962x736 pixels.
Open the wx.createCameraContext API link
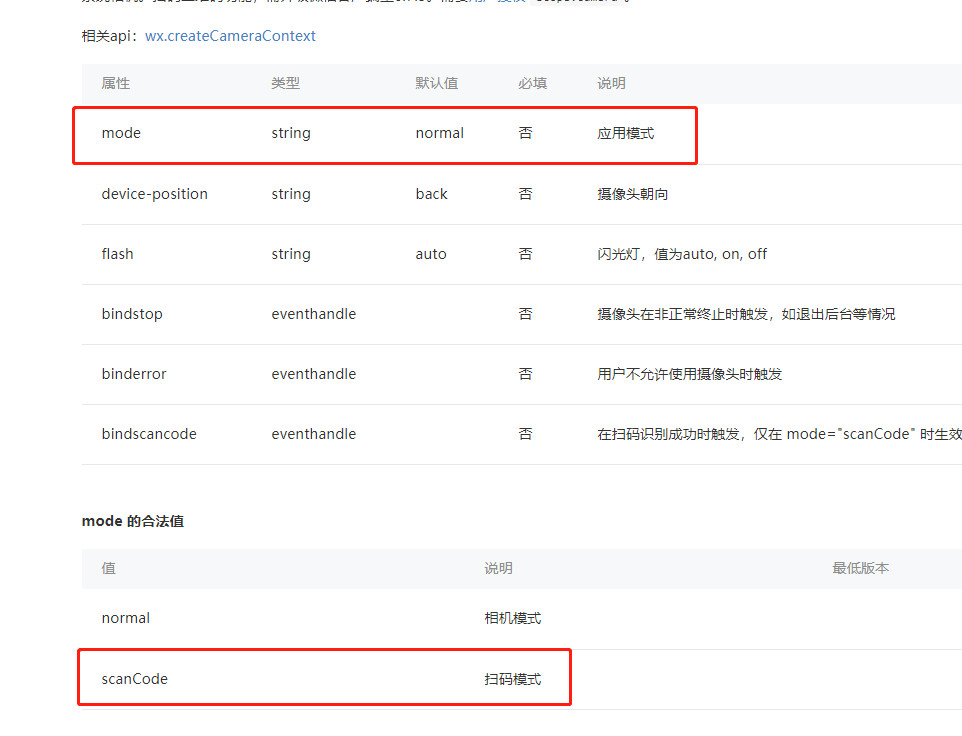click(x=230, y=36)
